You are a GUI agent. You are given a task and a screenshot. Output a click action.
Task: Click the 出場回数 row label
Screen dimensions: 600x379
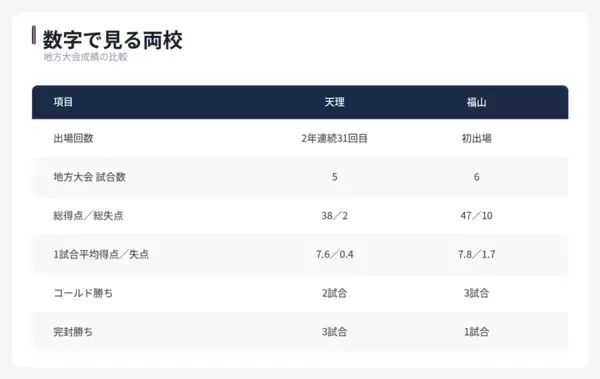click(x=73, y=138)
